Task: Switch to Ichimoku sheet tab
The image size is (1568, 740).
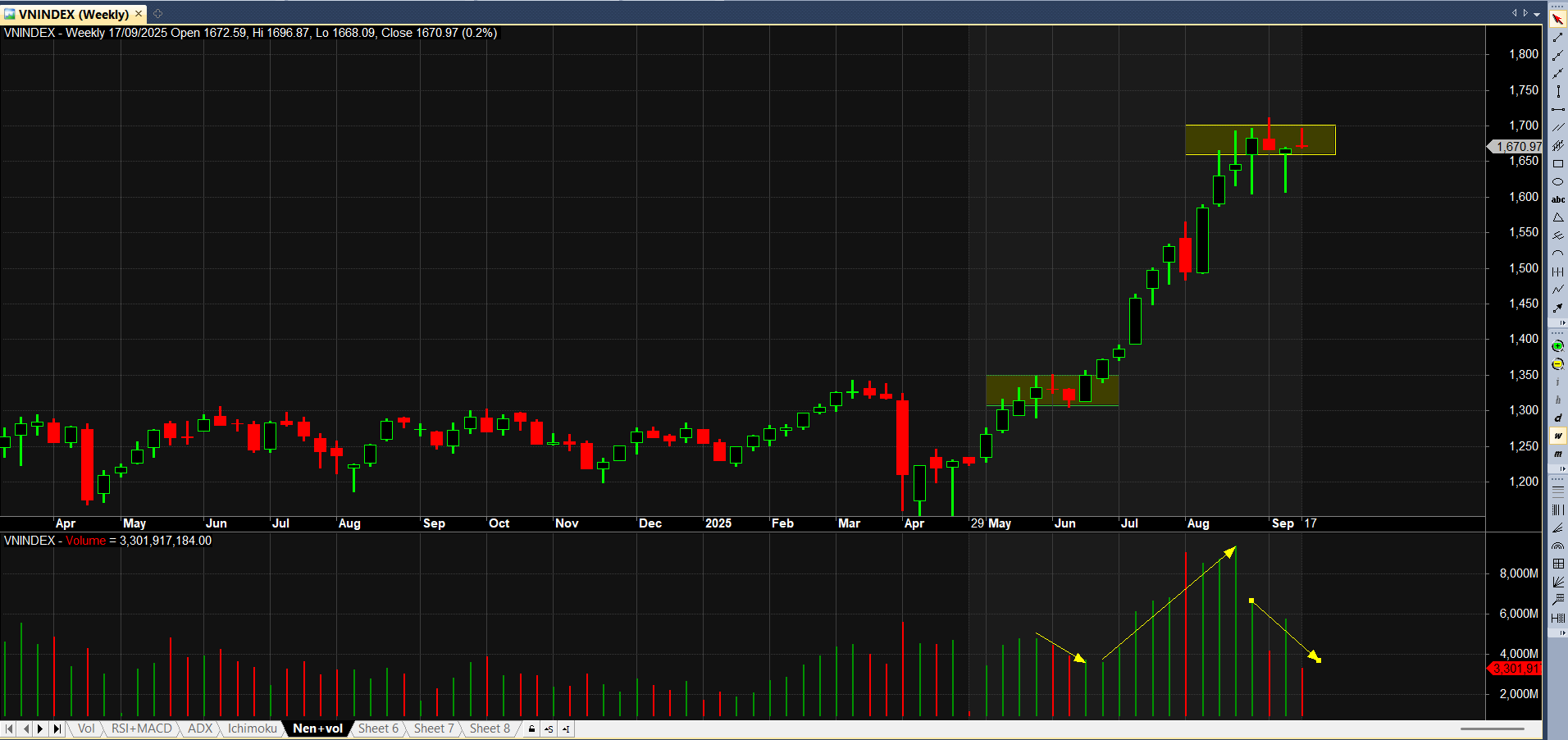Action: [253, 729]
